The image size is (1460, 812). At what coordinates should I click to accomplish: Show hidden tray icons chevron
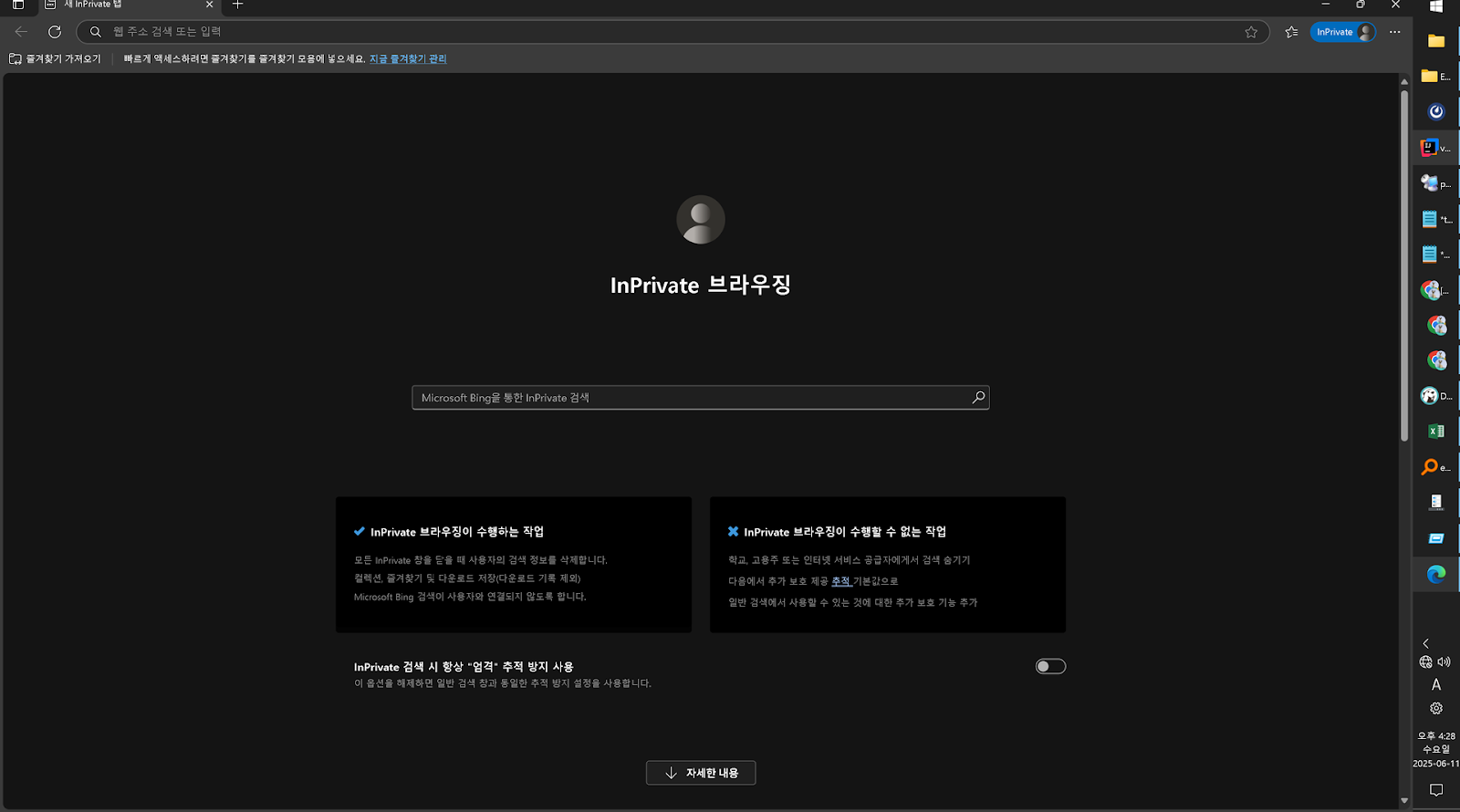(x=1426, y=643)
